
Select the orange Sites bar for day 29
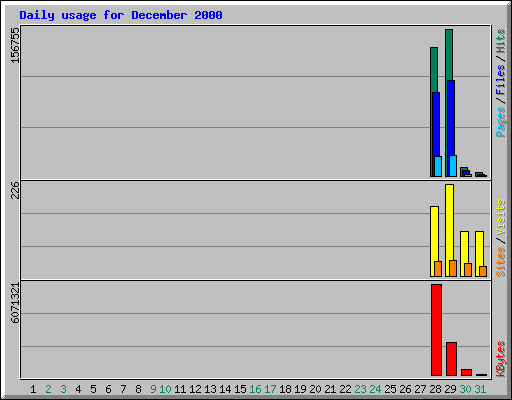click(x=453, y=268)
